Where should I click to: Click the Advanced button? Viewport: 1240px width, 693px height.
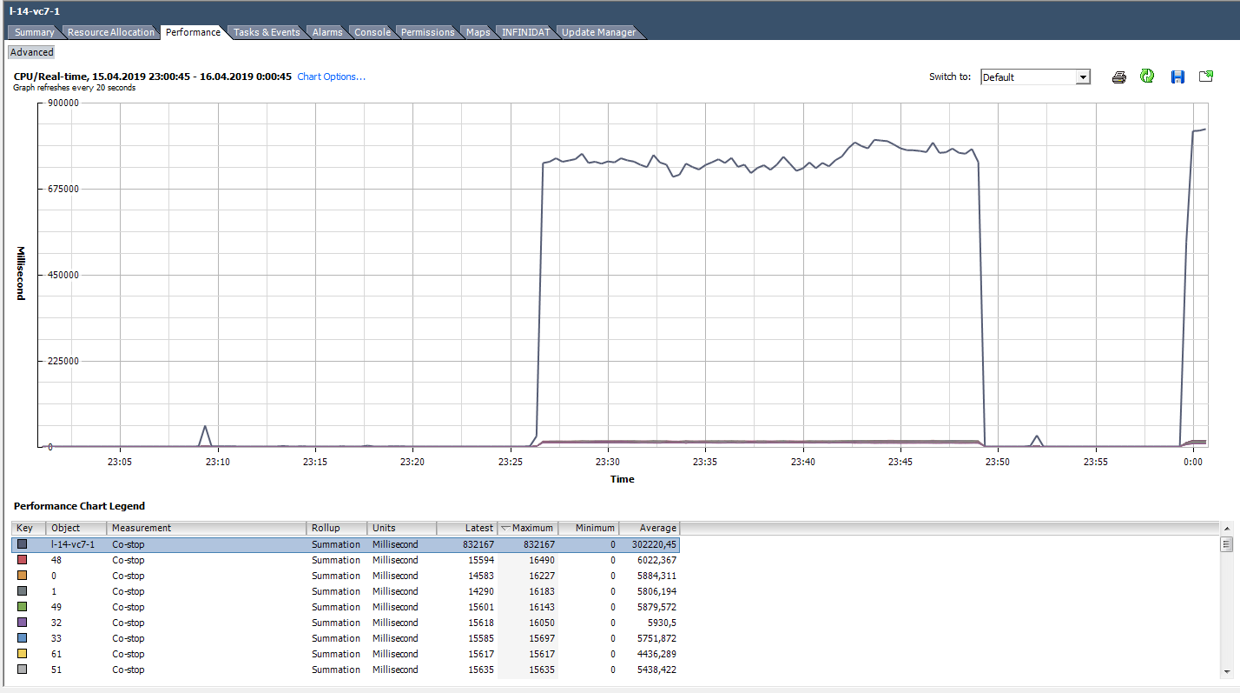pos(30,51)
